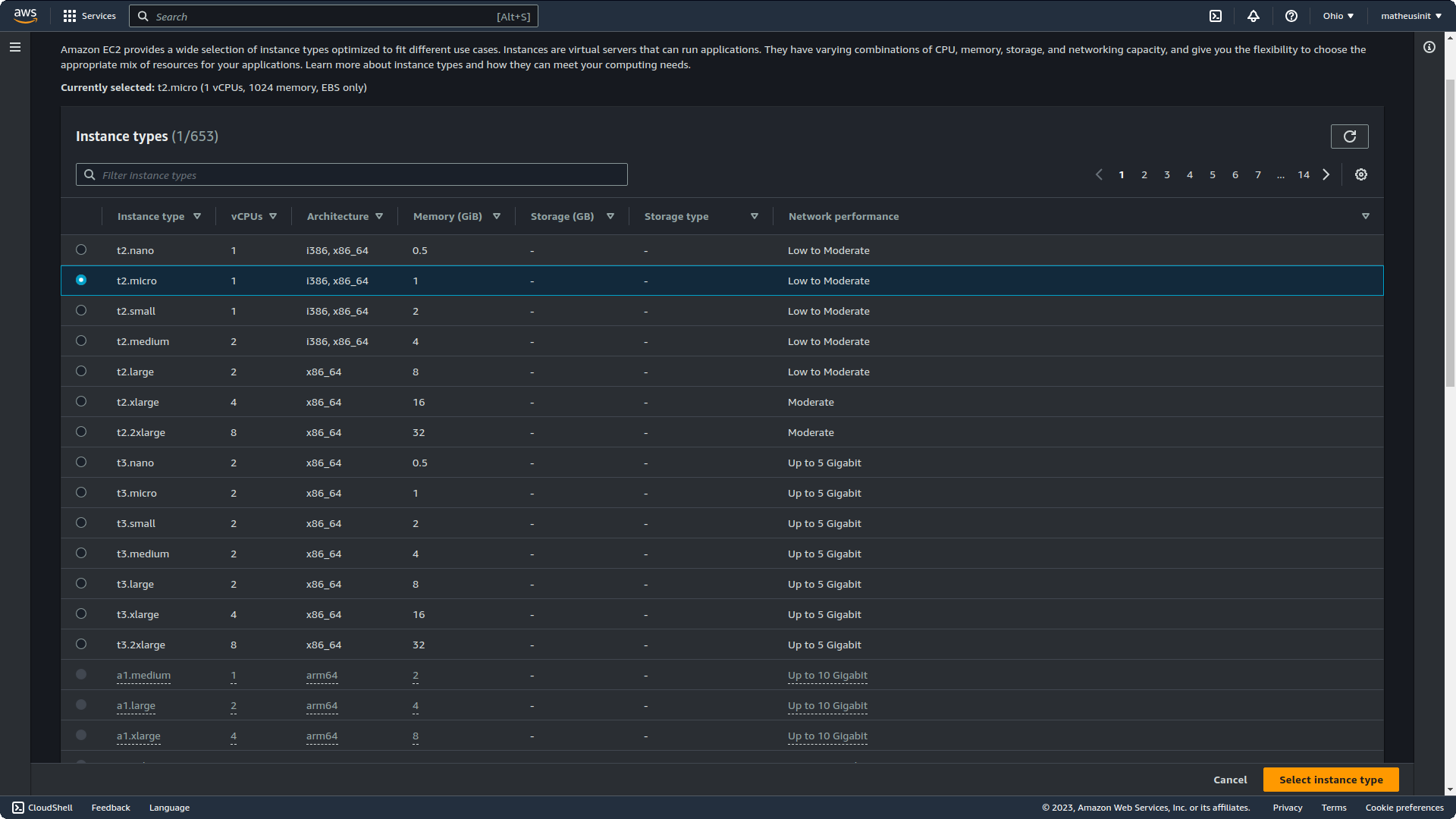Expand the Storage type column filter
1456x819 pixels.
tap(754, 216)
